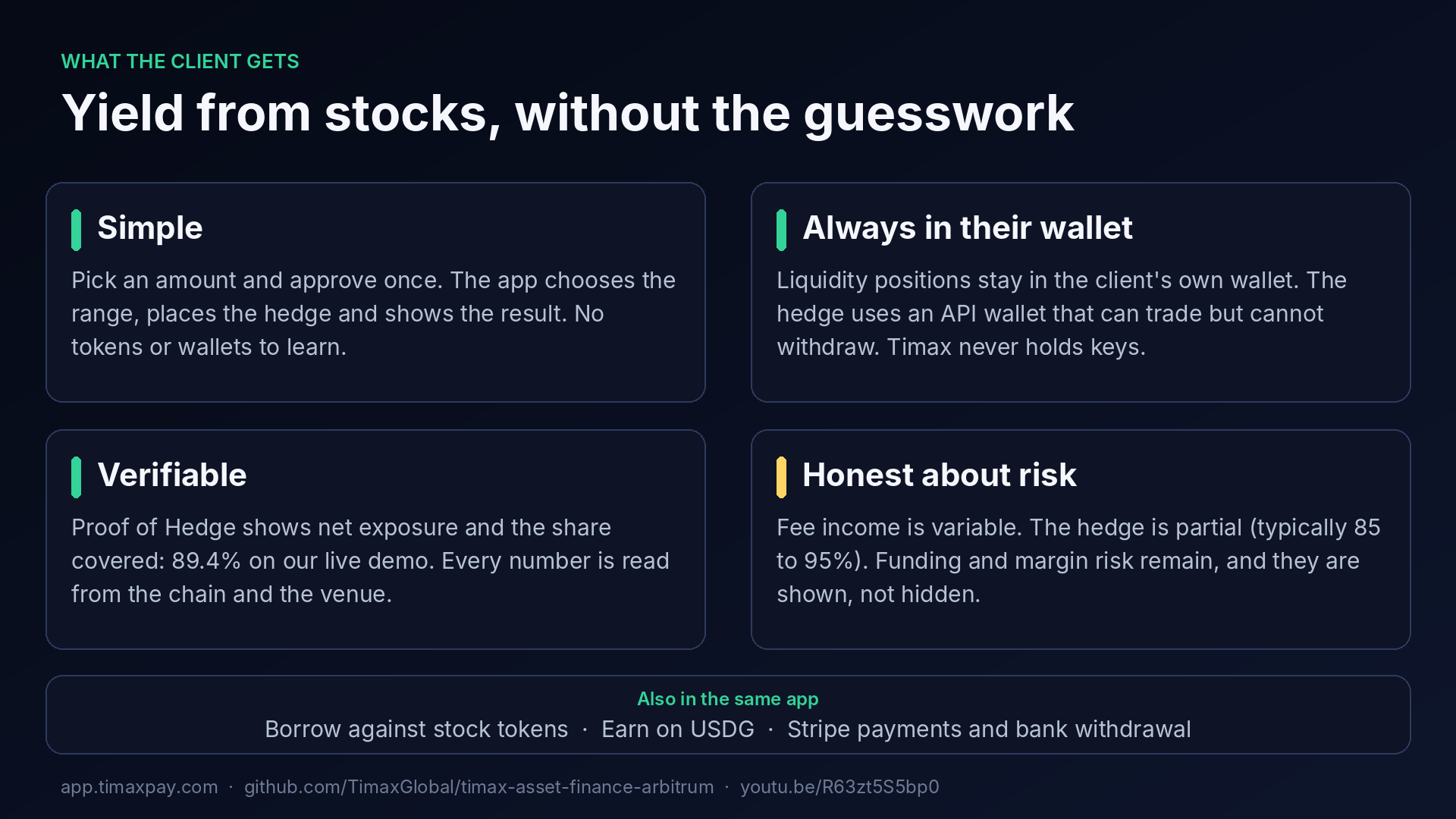This screenshot has width=1456, height=819.
Task: Click the green bar next to Verifiable
Action: 76,477
